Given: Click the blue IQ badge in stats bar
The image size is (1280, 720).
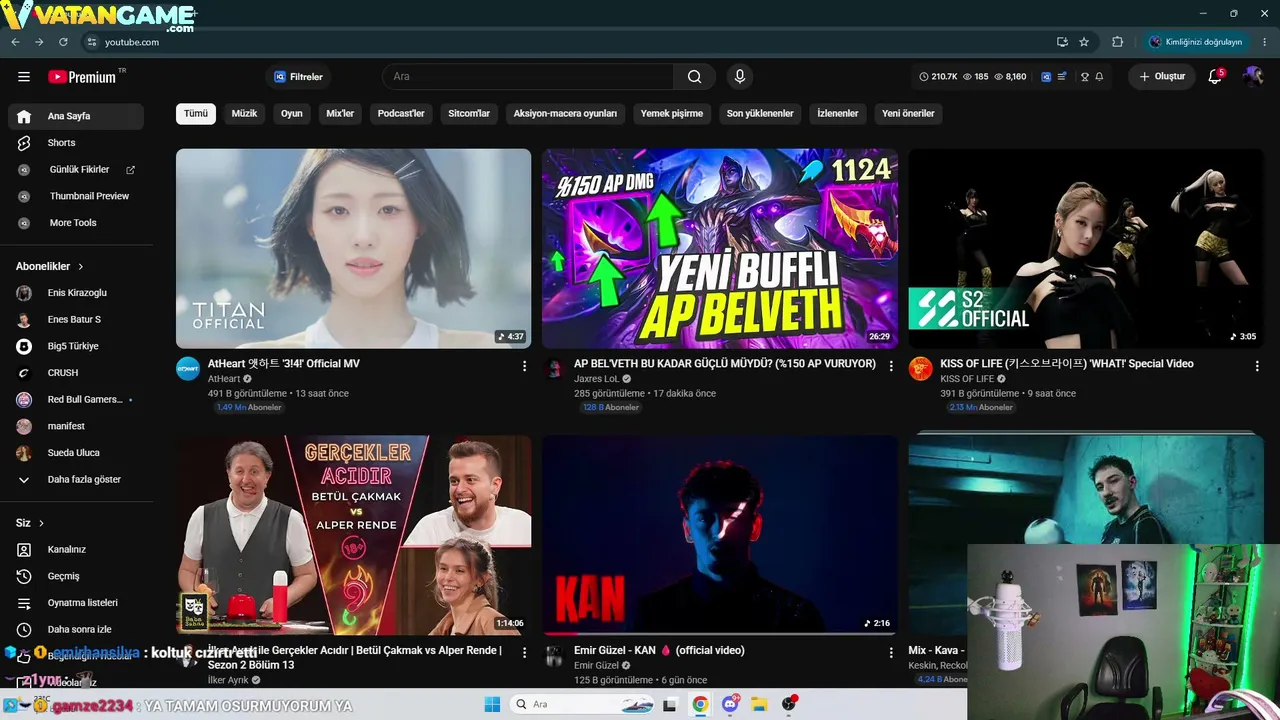Looking at the screenshot, I should (1046, 77).
